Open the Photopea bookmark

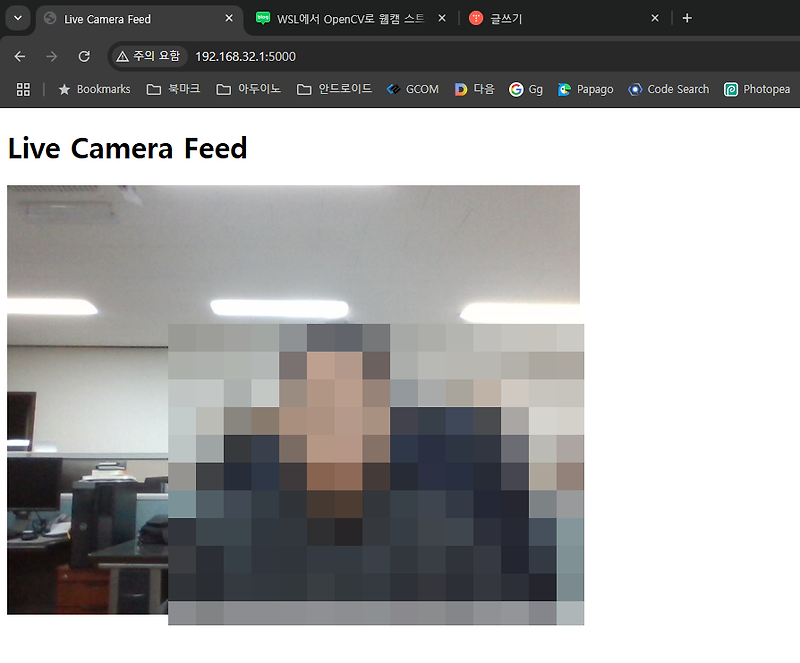(x=757, y=90)
